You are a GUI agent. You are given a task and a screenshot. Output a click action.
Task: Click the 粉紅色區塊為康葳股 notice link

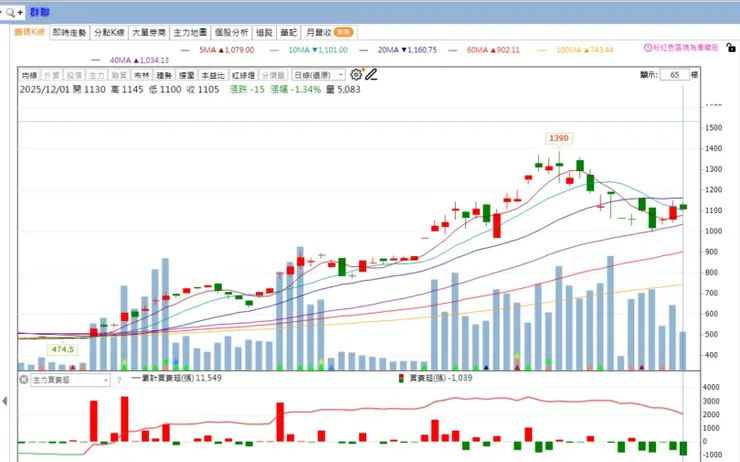coord(686,48)
